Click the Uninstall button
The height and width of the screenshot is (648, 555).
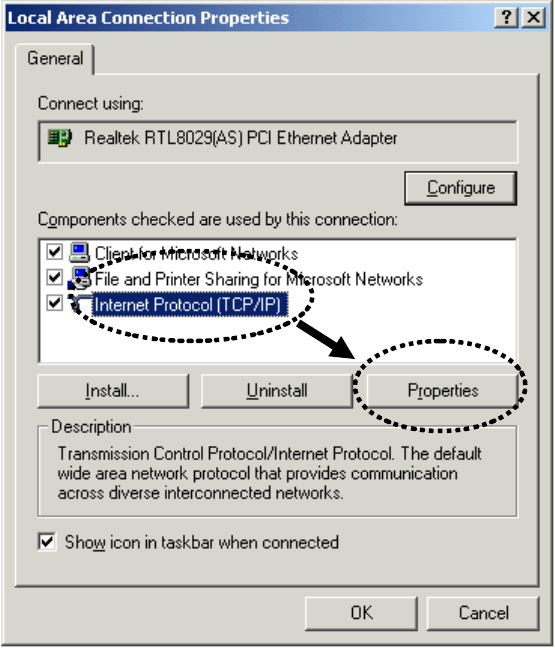point(277,391)
